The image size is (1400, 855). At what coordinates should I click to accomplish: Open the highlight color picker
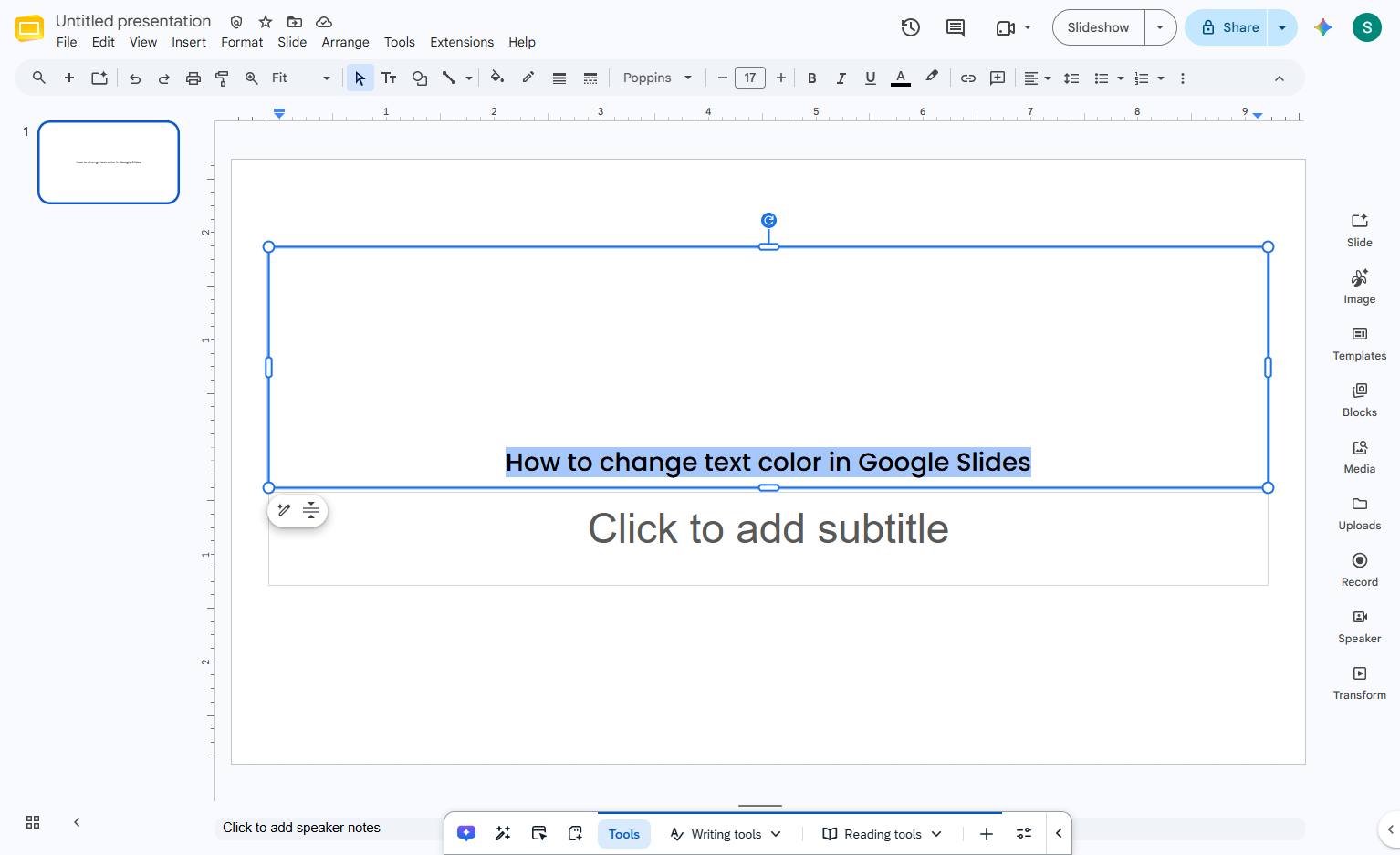click(932, 78)
